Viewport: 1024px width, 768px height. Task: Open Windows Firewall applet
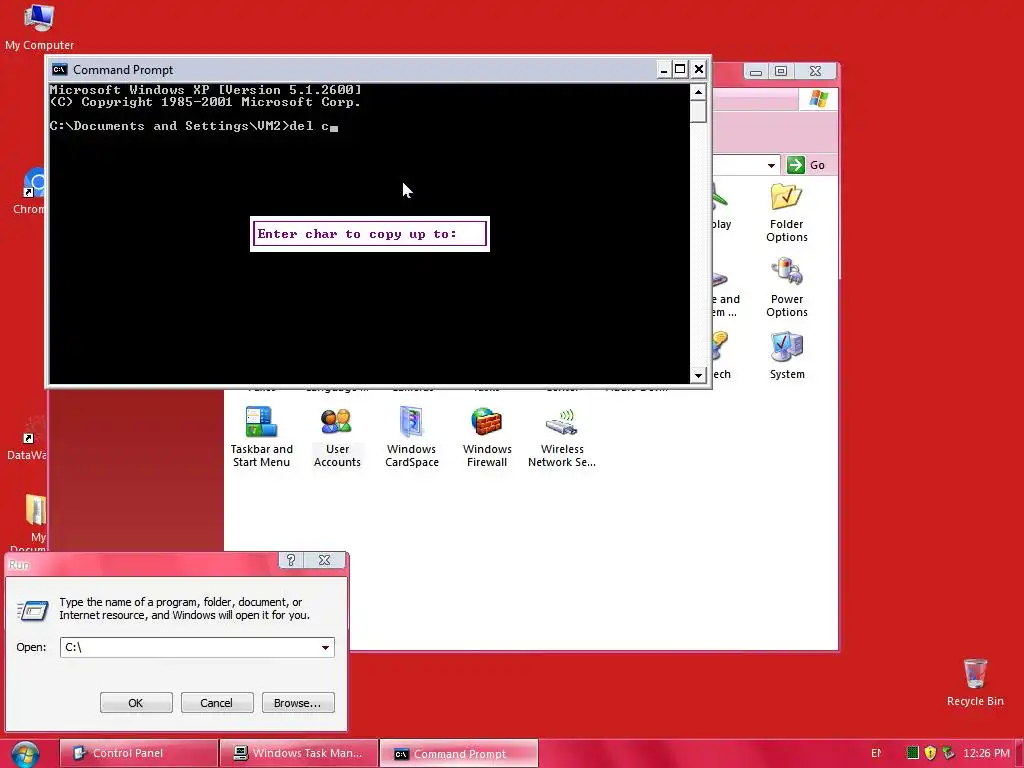[x=487, y=438]
